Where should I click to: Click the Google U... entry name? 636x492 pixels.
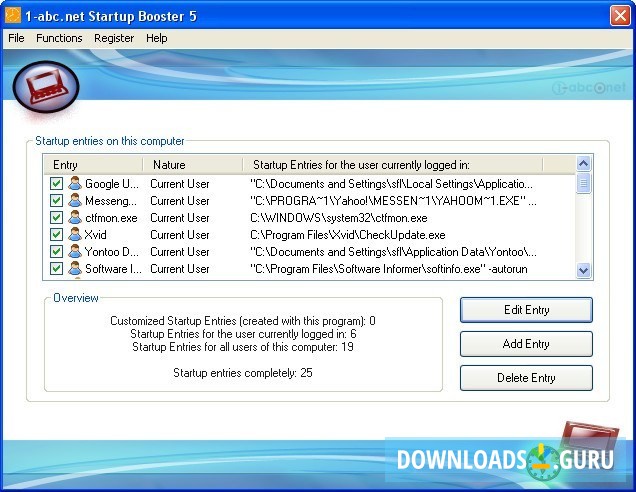coord(112,184)
